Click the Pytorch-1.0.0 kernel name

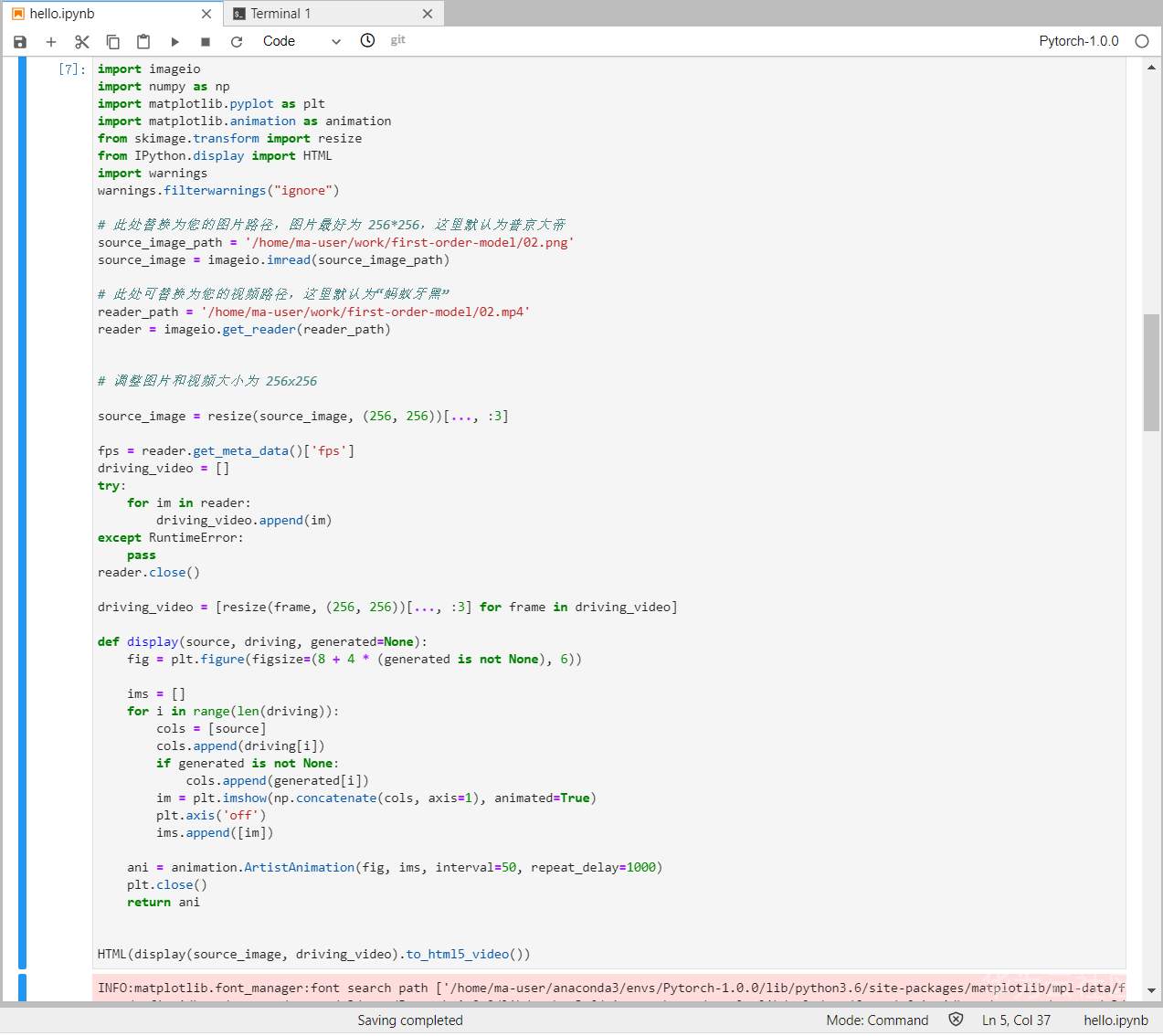point(1079,41)
